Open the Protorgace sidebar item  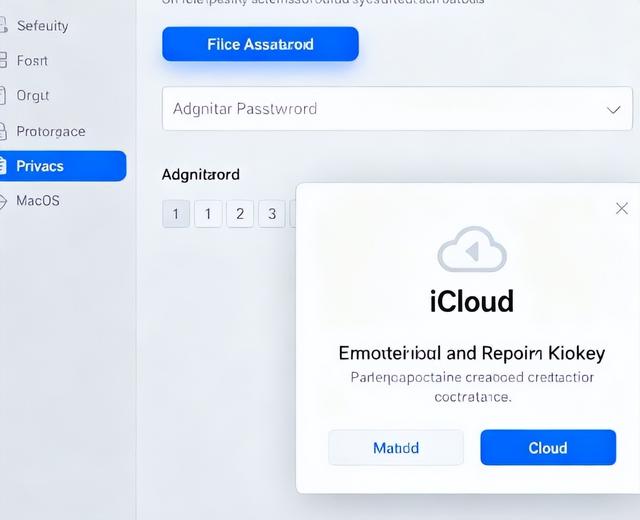point(51,131)
